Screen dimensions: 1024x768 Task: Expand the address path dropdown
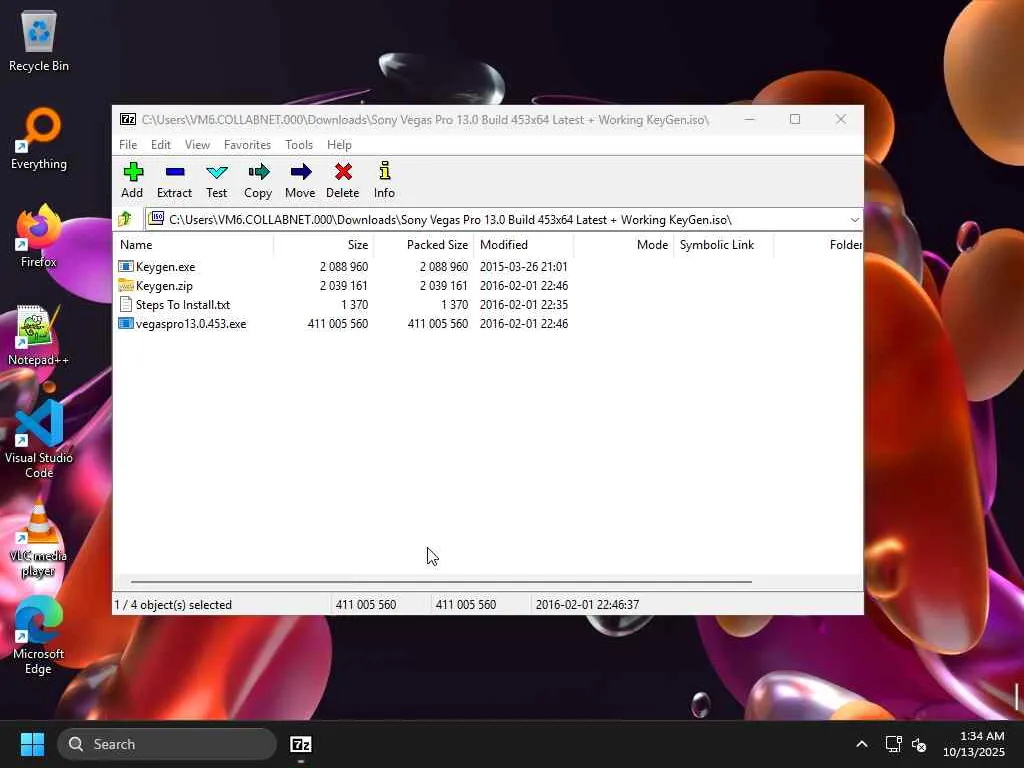click(854, 219)
